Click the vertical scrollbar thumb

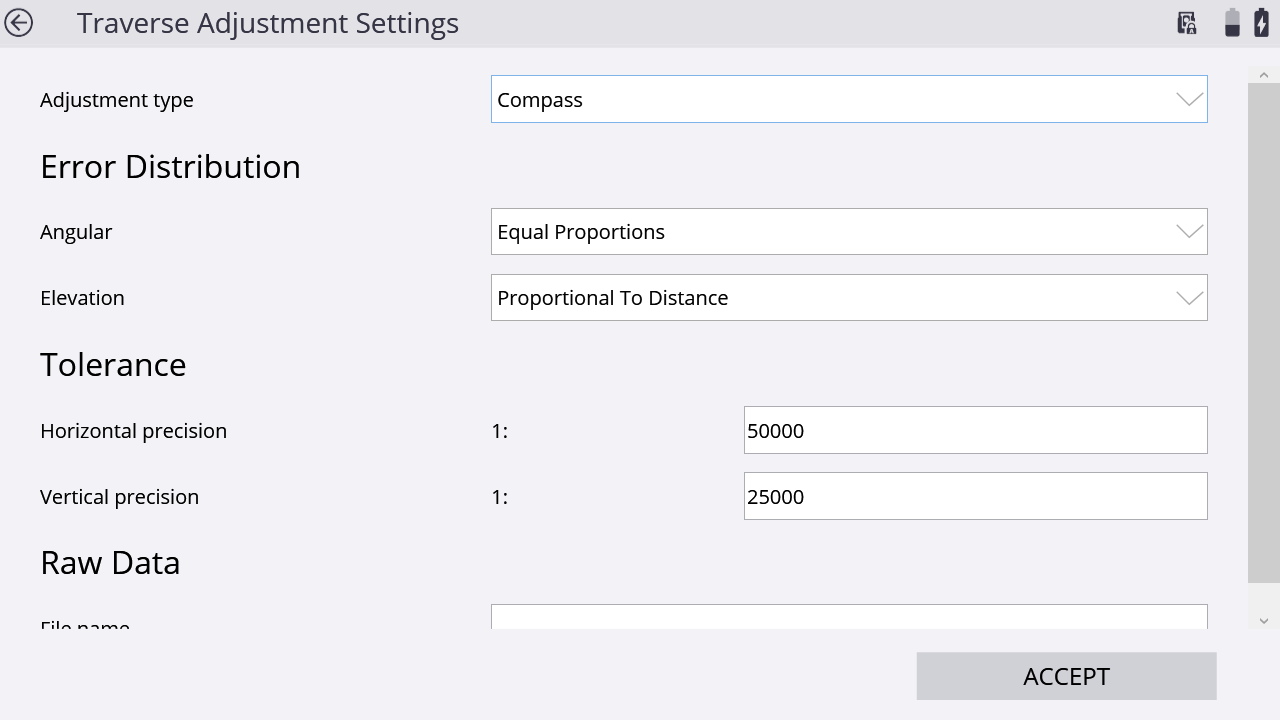coord(1264,333)
